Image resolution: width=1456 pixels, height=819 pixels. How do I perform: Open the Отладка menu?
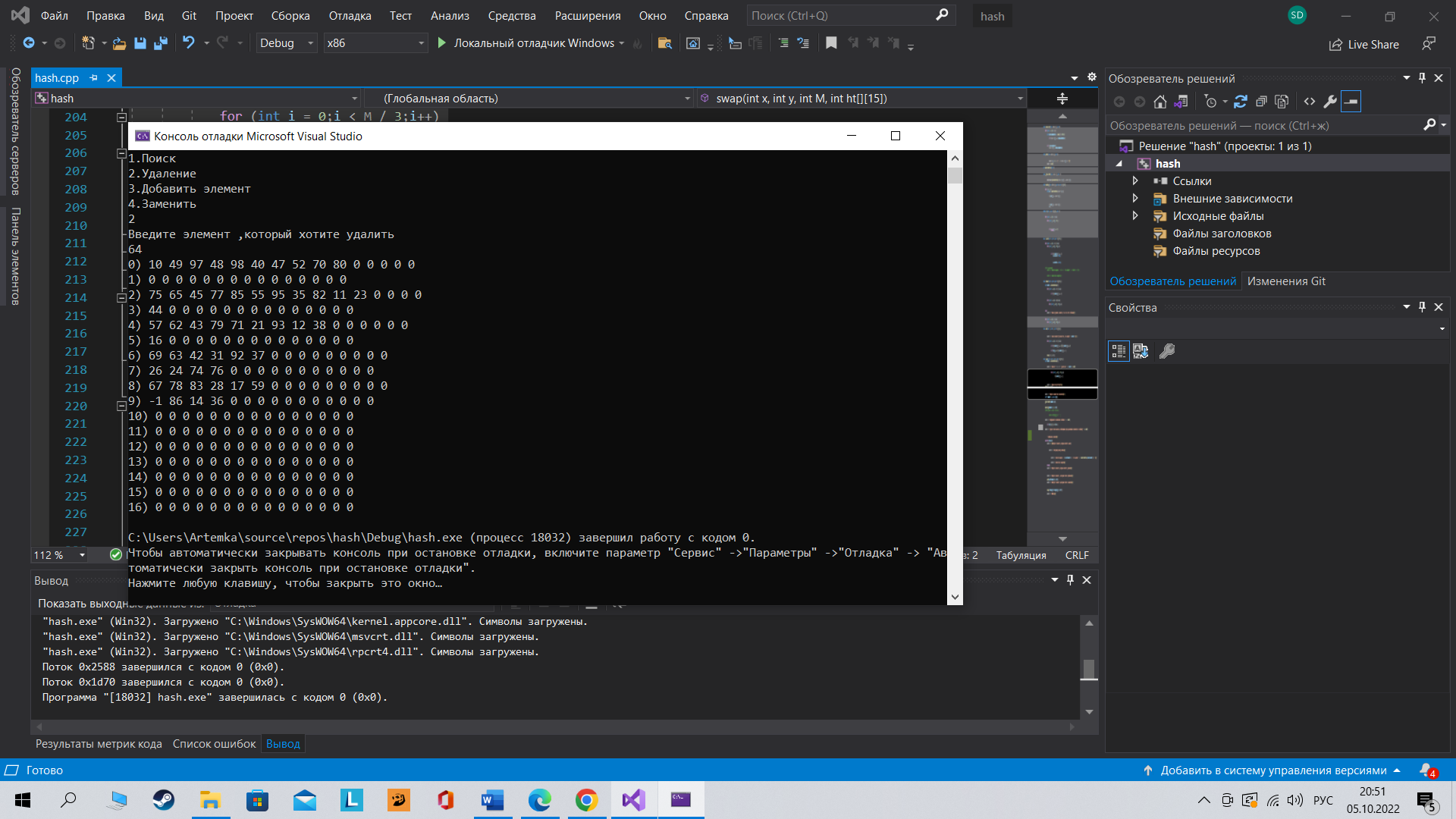click(350, 16)
